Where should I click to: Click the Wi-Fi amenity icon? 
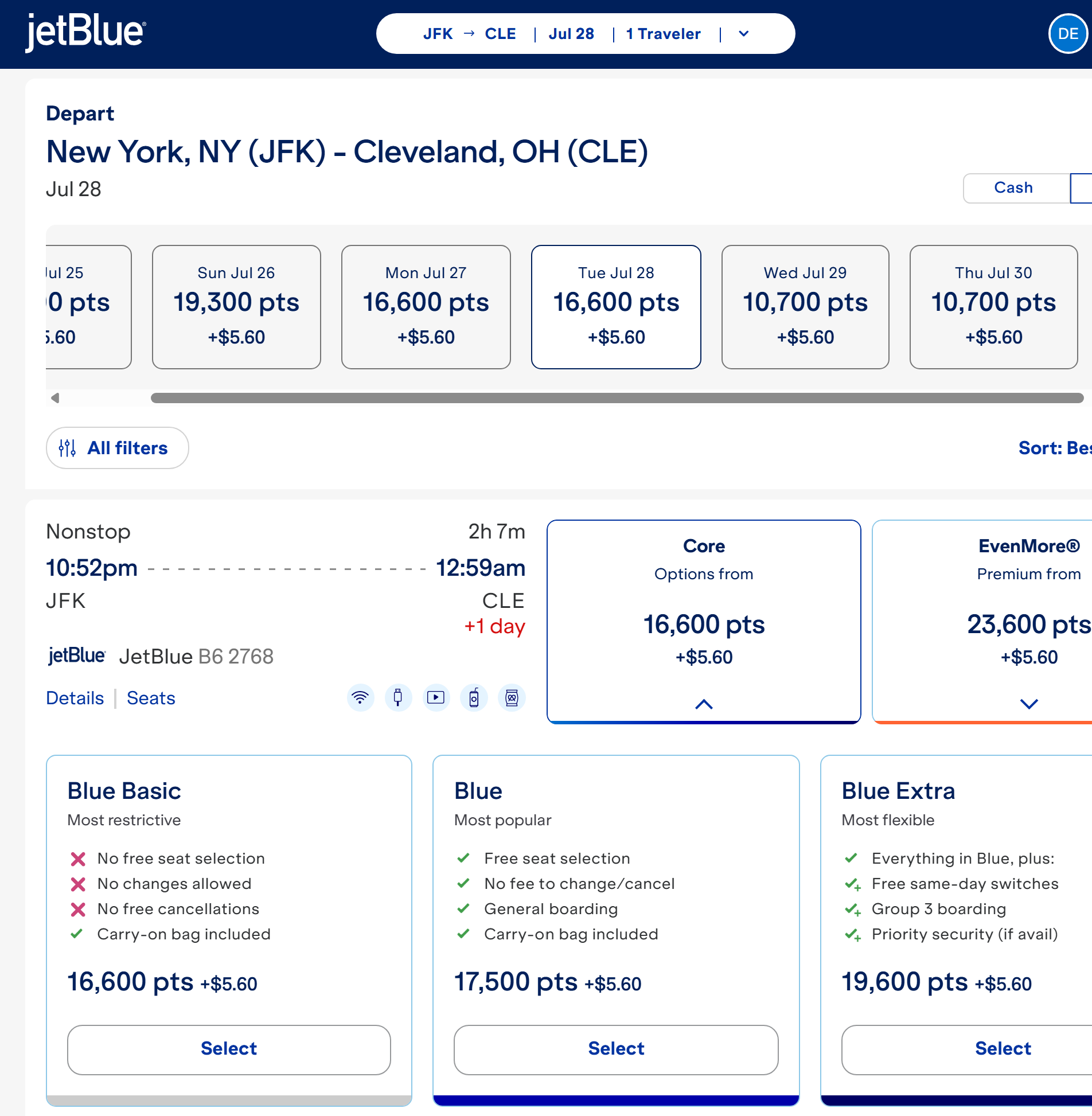(x=360, y=697)
